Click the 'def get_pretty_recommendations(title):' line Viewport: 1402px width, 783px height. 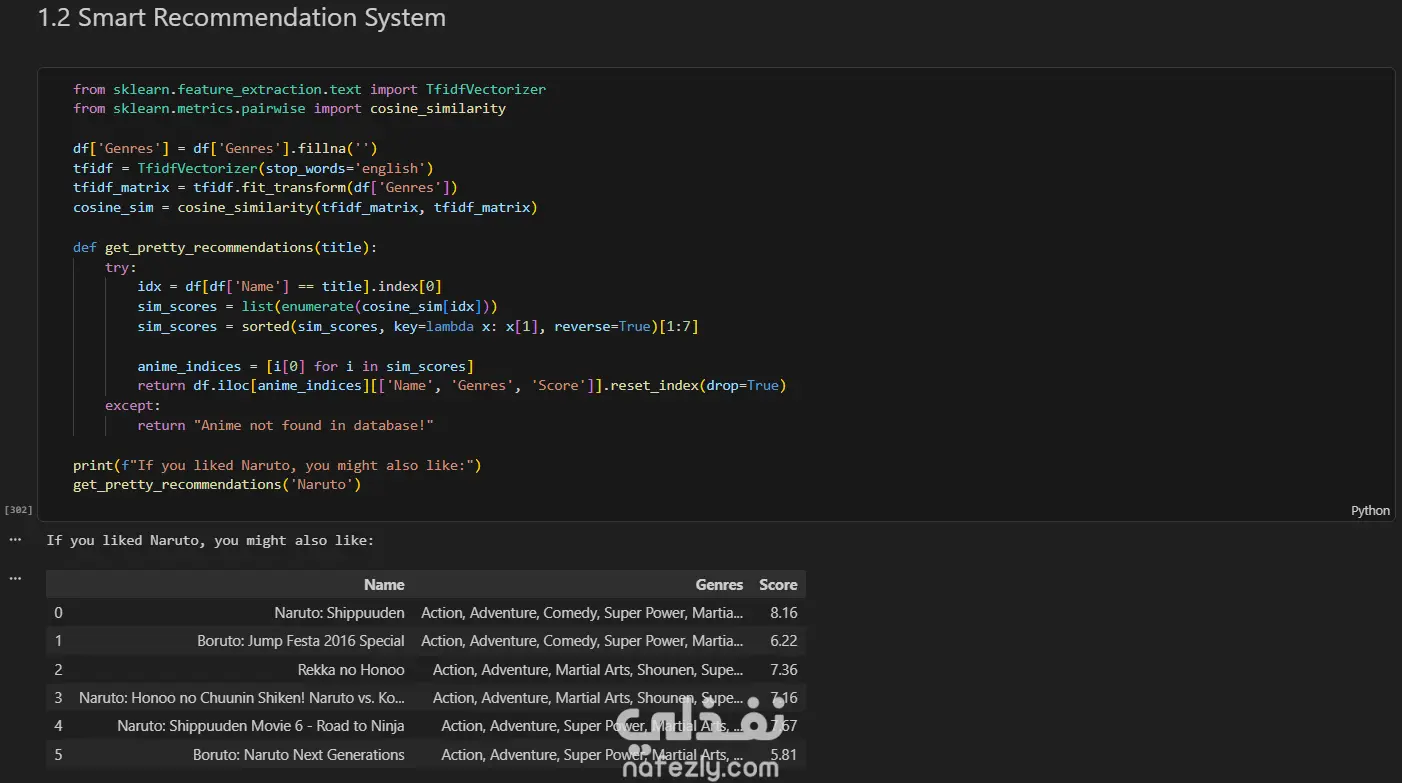225,247
